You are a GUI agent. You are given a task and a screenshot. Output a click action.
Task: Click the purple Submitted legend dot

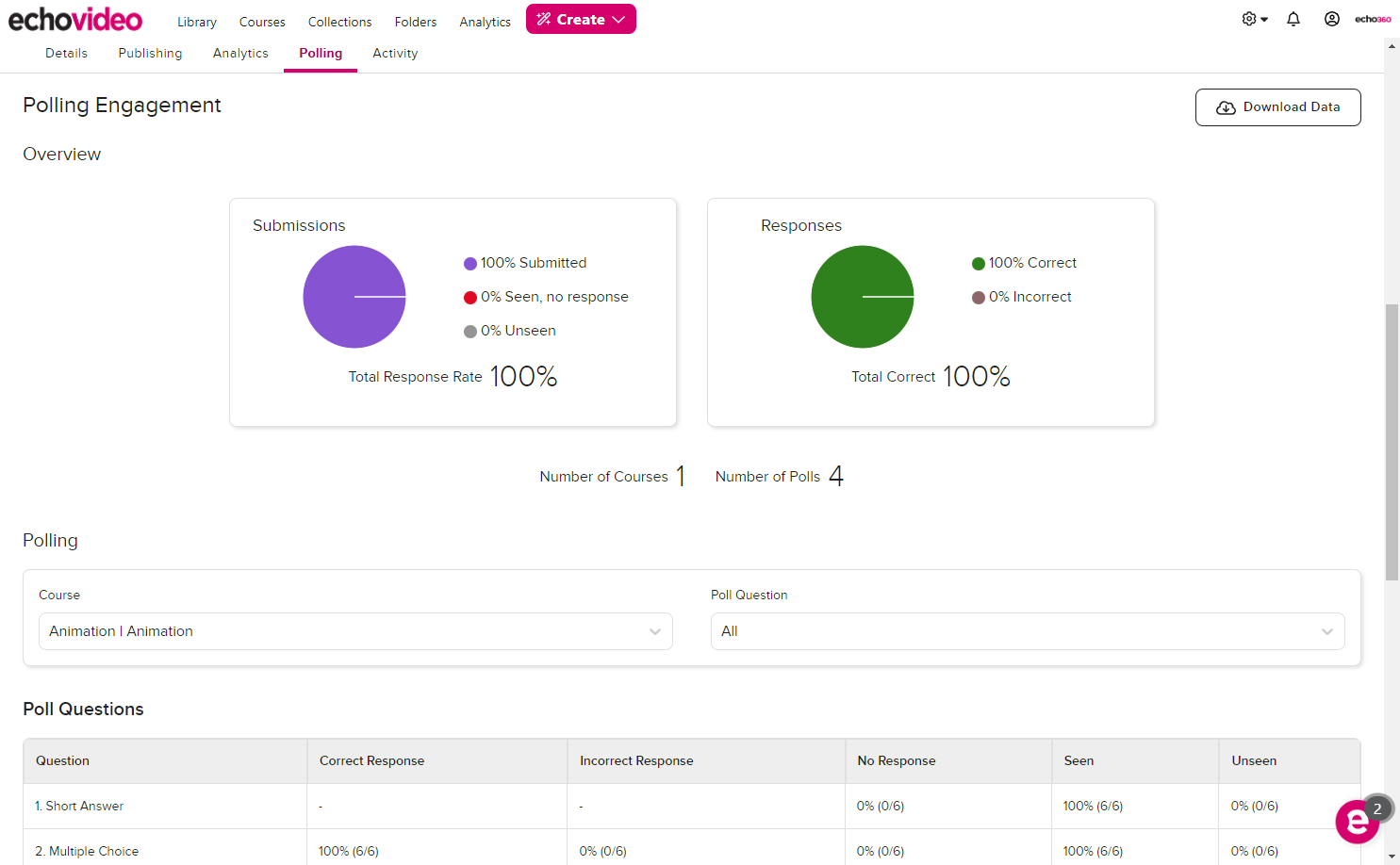pyautogui.click(x=469, y=263)
